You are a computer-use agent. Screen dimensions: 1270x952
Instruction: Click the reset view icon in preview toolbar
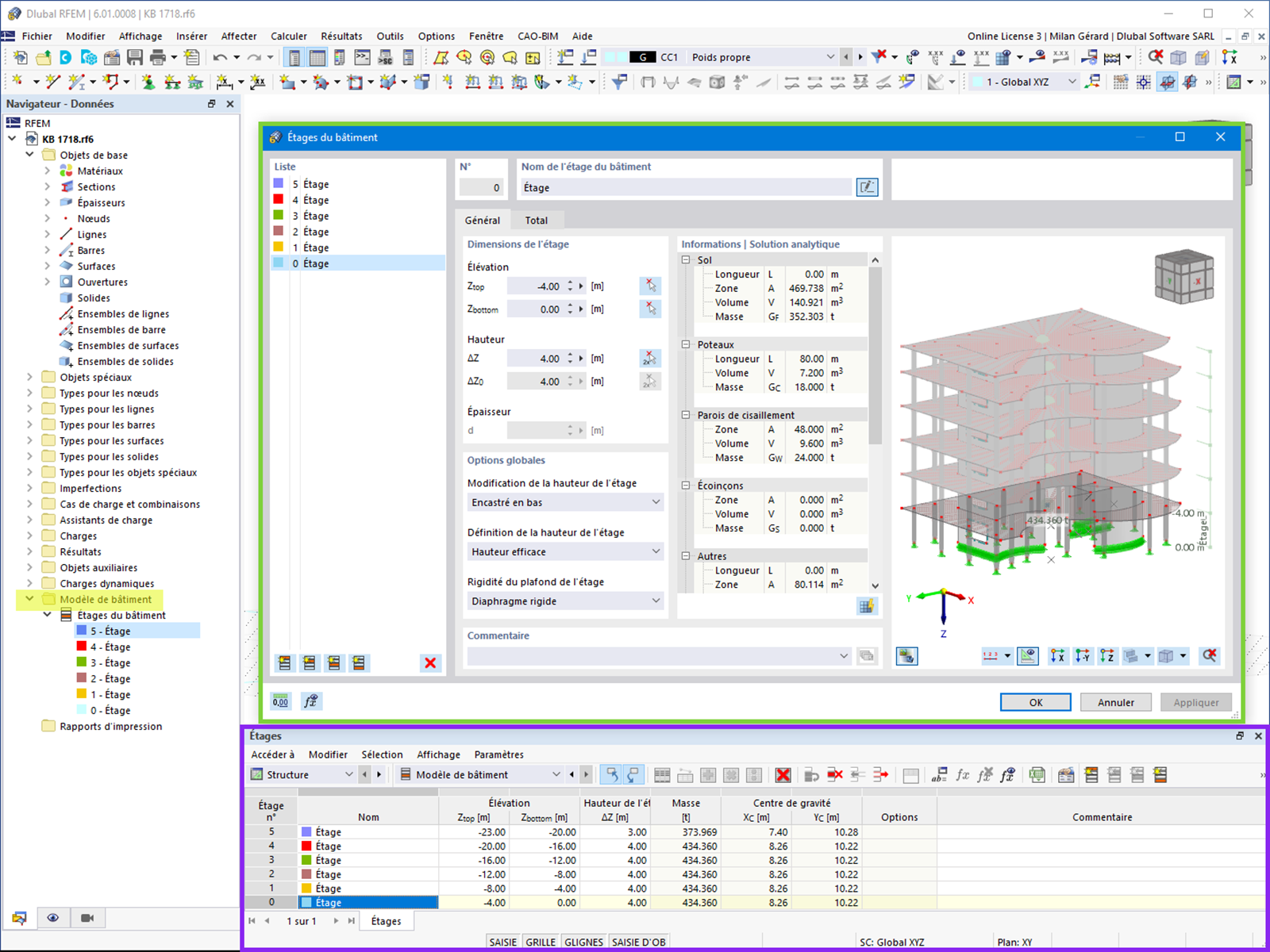[x=1209, y=656]
